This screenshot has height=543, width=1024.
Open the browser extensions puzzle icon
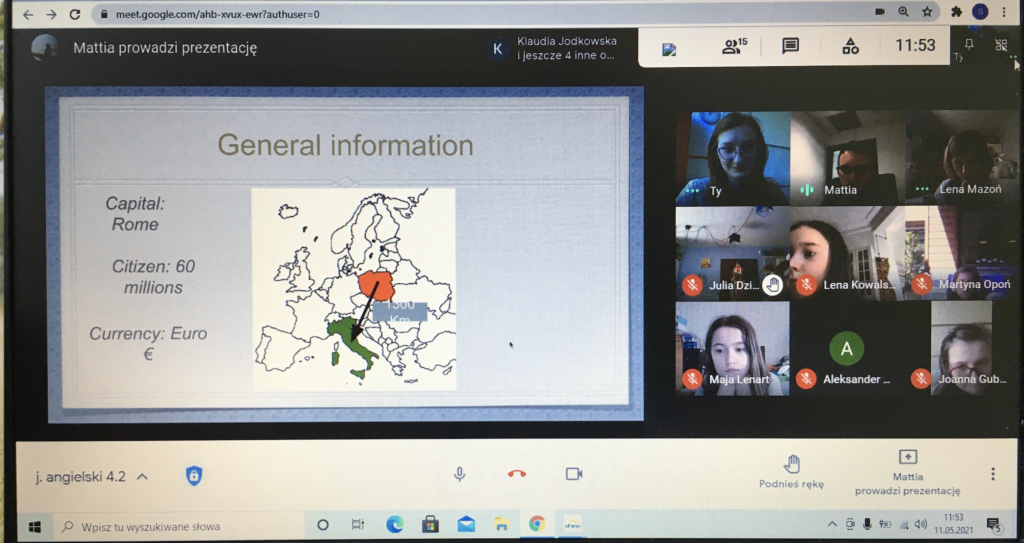(957, 12)
